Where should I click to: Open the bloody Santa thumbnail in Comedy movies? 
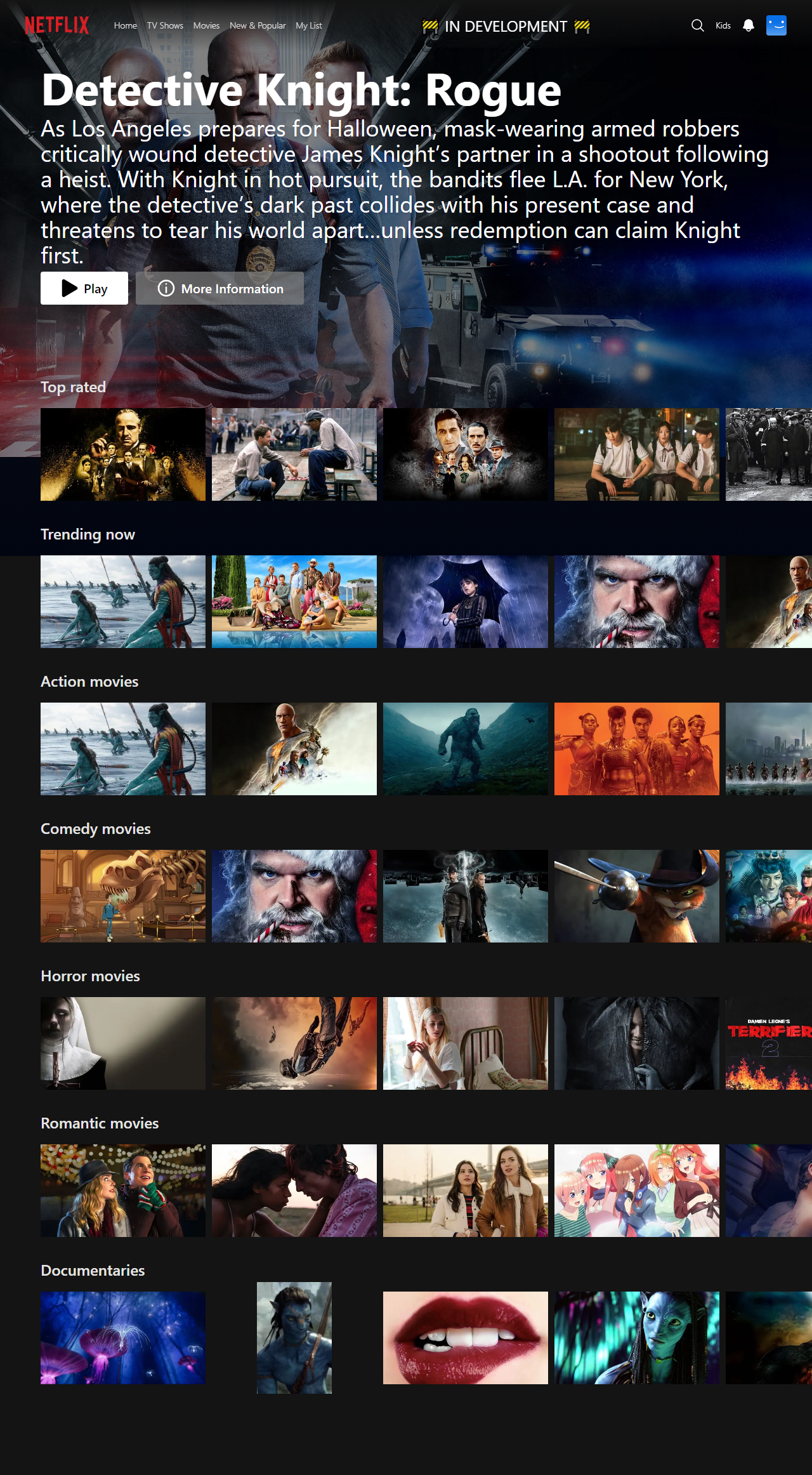point(294,896)
